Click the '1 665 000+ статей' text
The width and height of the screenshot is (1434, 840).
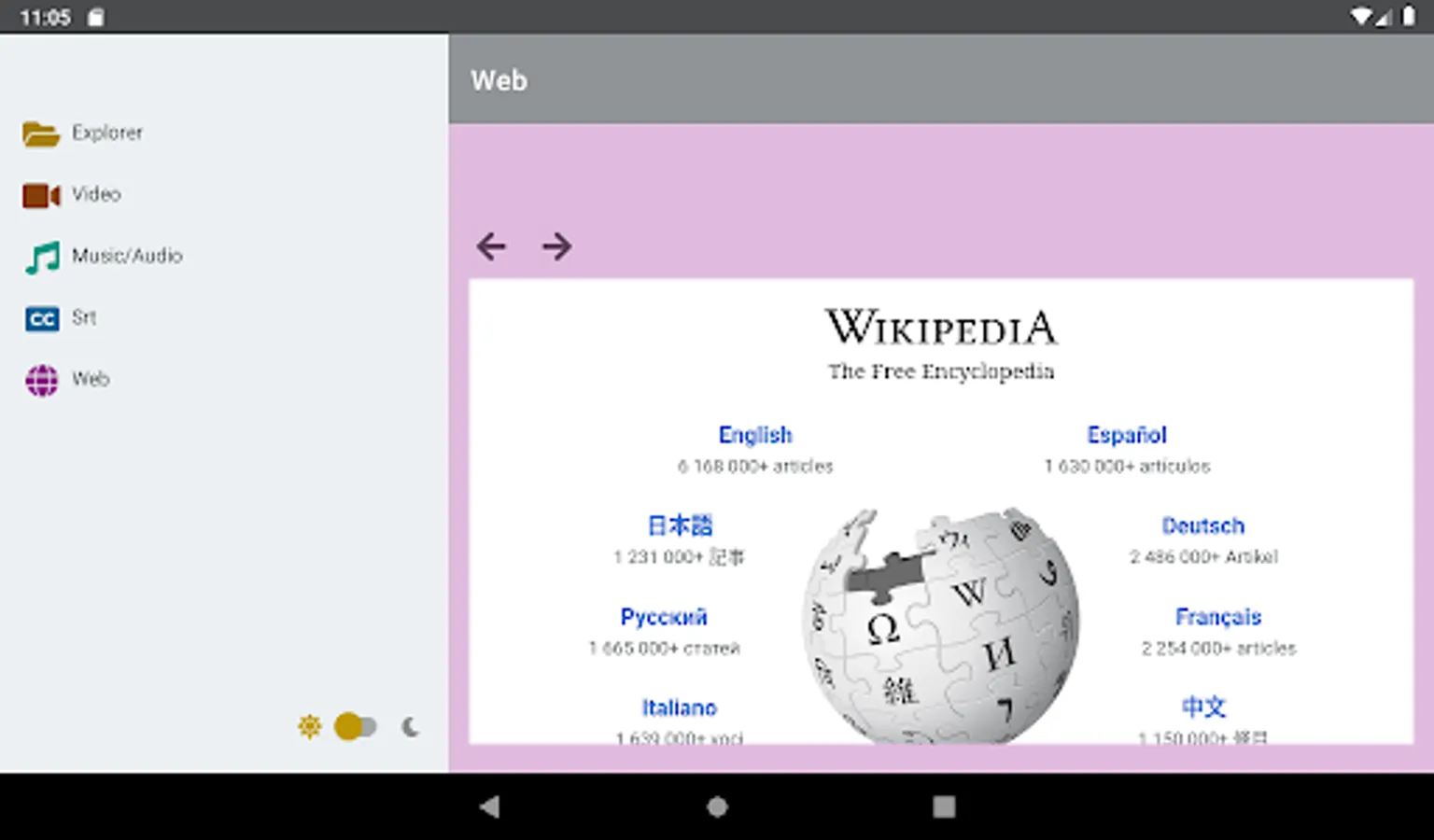664,648
